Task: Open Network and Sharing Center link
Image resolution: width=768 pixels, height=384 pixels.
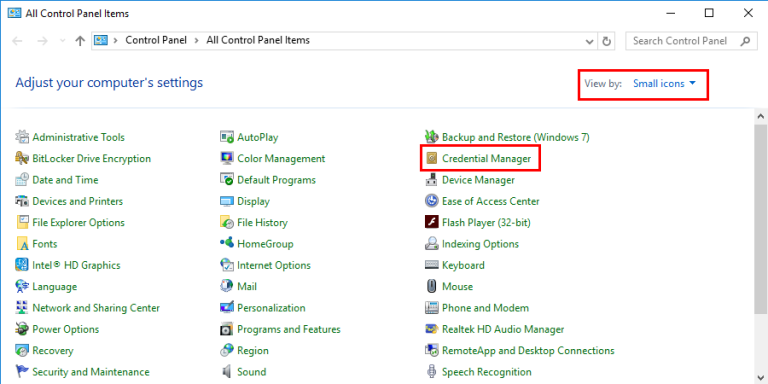Action: coord(96,308)
